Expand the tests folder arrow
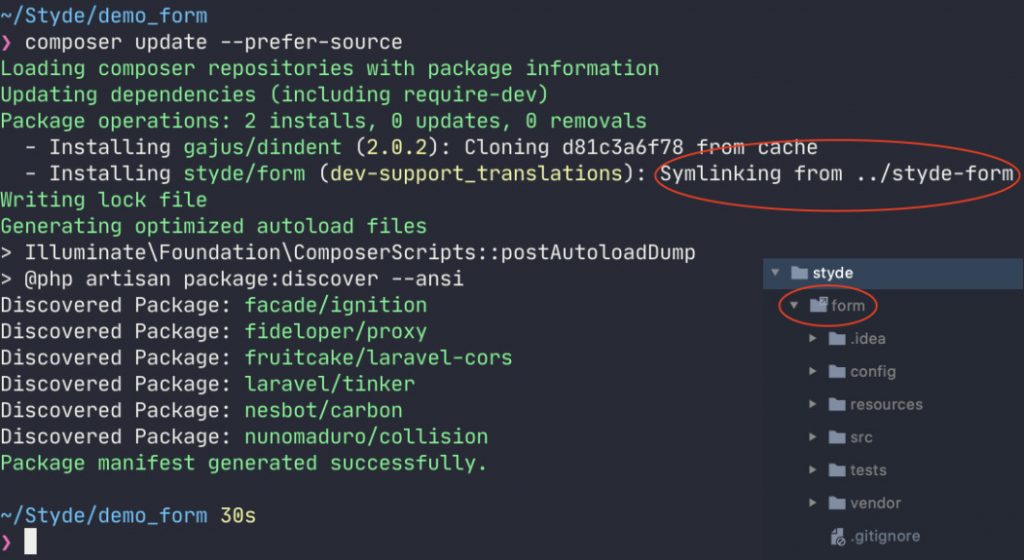 [x=812, y=469]
